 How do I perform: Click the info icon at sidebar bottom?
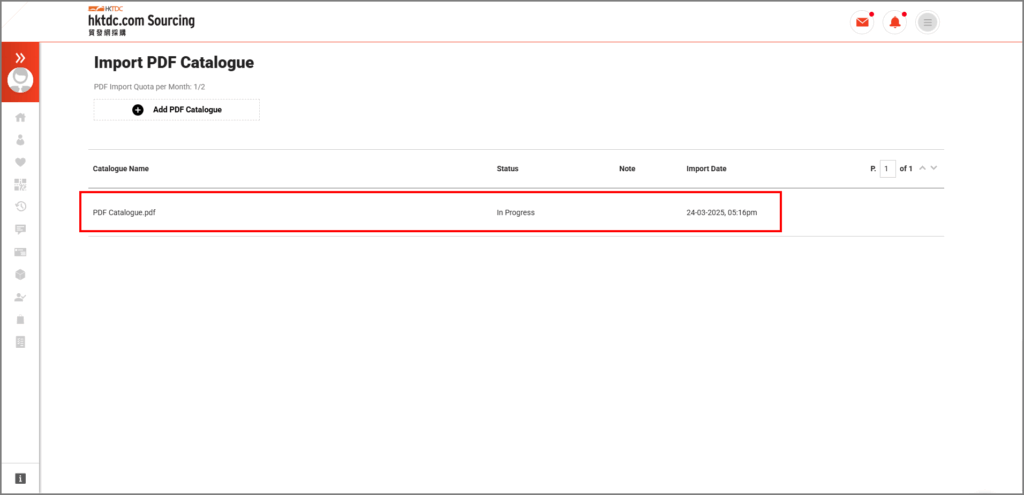click(20, 478)
